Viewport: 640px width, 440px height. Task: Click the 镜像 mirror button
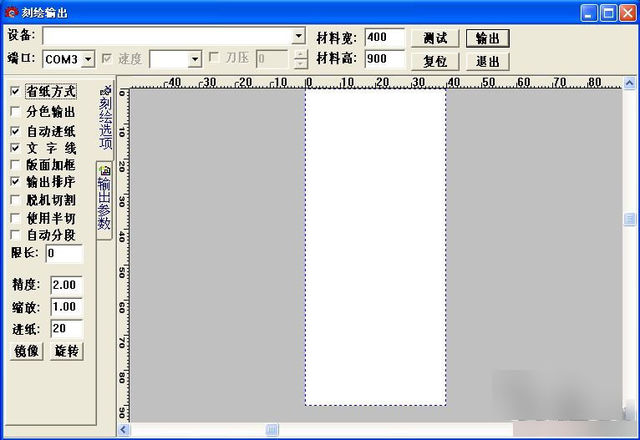click(27, 351)
